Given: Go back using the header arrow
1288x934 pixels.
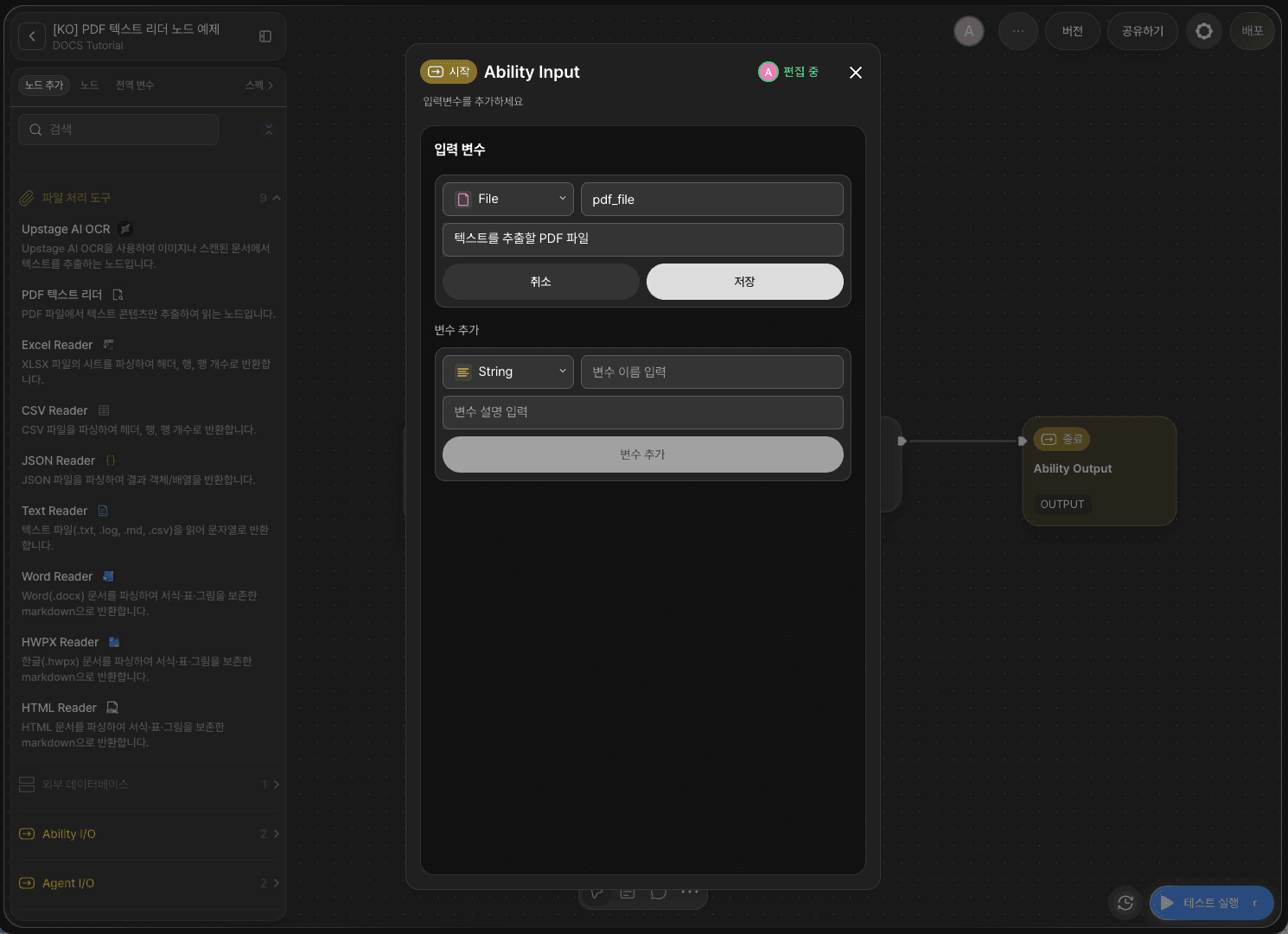Looking at the screenshot, I should click(32, 36).
